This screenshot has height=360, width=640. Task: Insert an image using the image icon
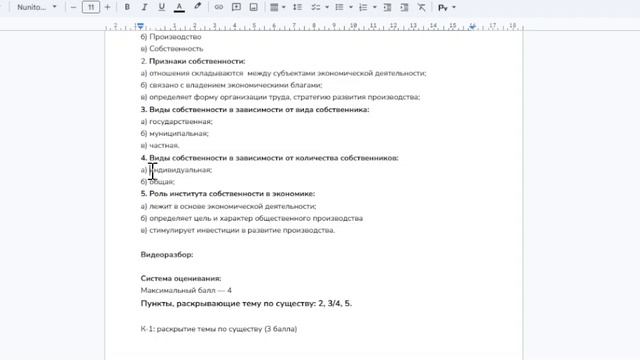pos(253,7)
